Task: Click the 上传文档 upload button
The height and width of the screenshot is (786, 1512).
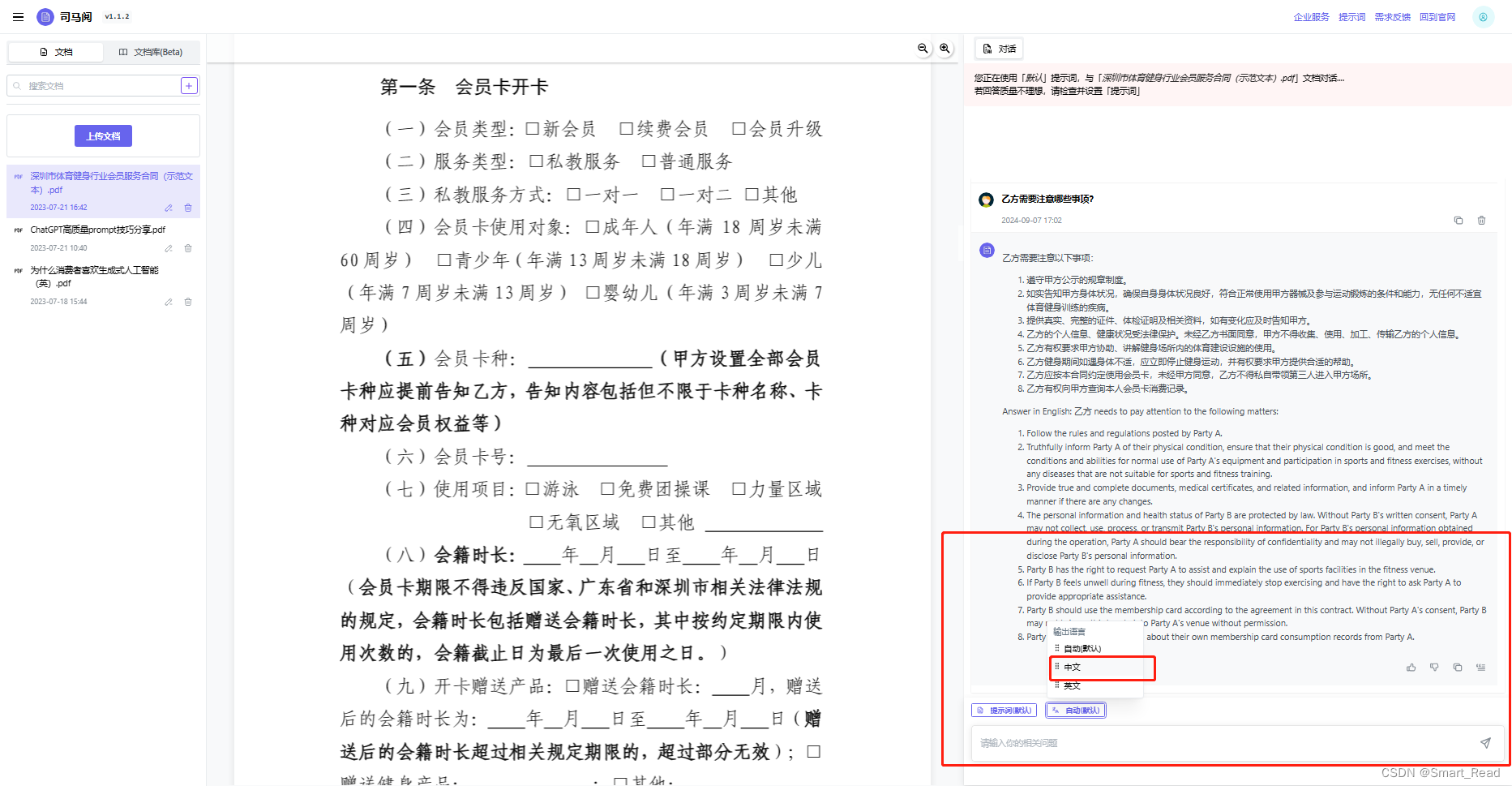Action: [103, 135]
